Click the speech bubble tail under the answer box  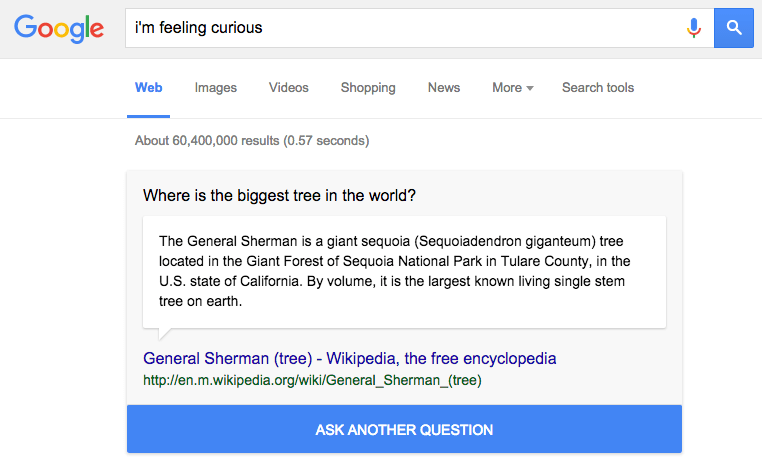point(164,334)
